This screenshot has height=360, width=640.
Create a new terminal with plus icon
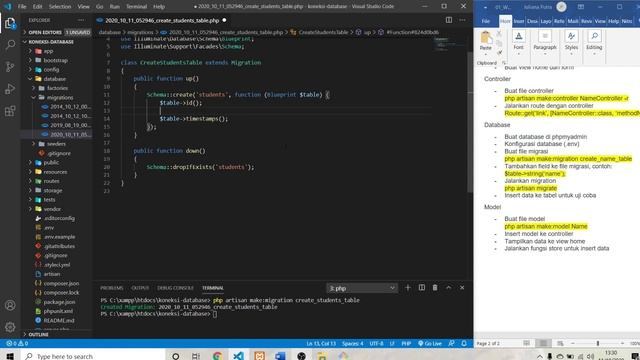407,288
